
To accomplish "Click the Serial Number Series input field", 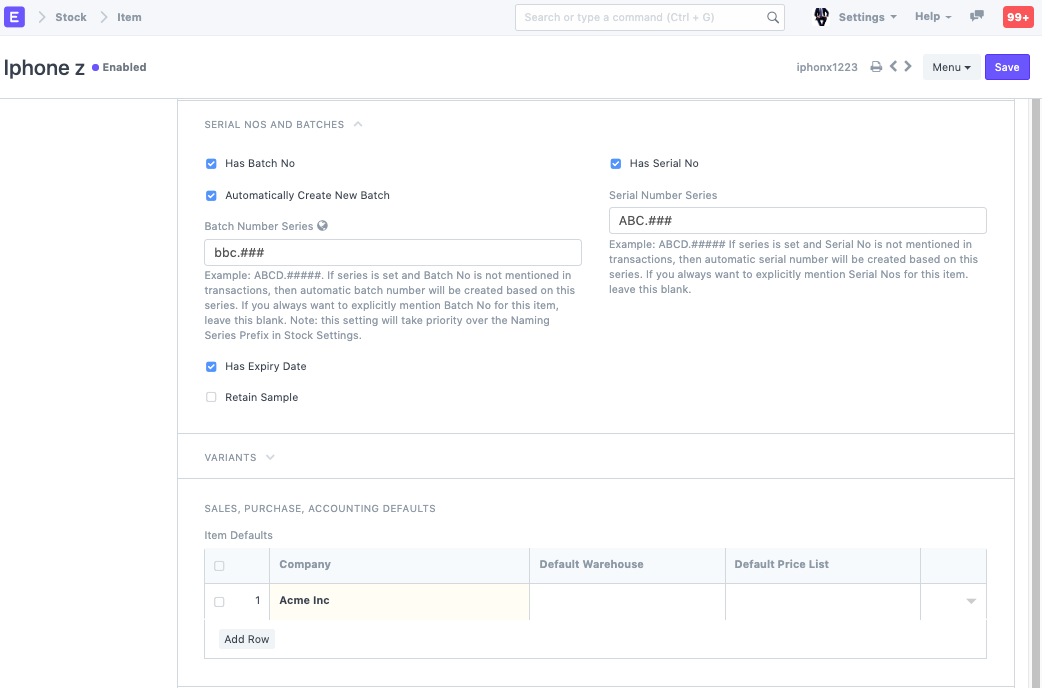I will (797, 221).
